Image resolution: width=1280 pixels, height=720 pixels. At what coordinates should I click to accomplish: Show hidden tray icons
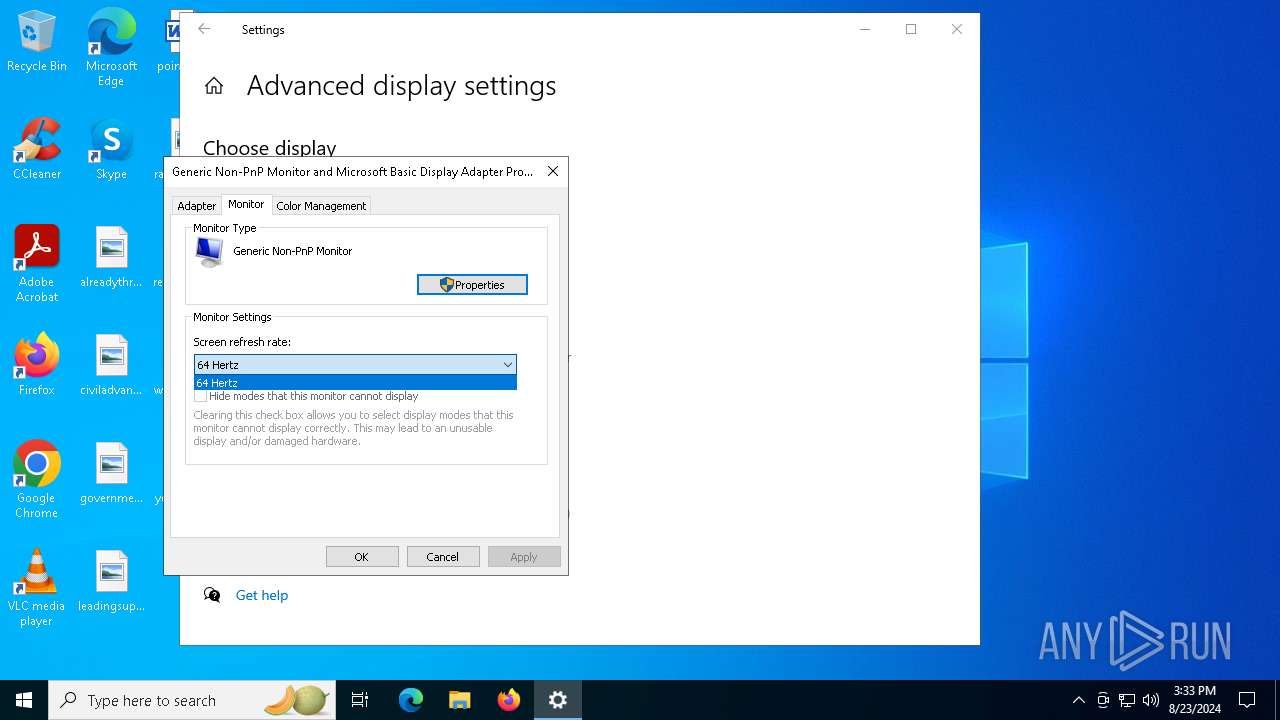[1078, 700]
